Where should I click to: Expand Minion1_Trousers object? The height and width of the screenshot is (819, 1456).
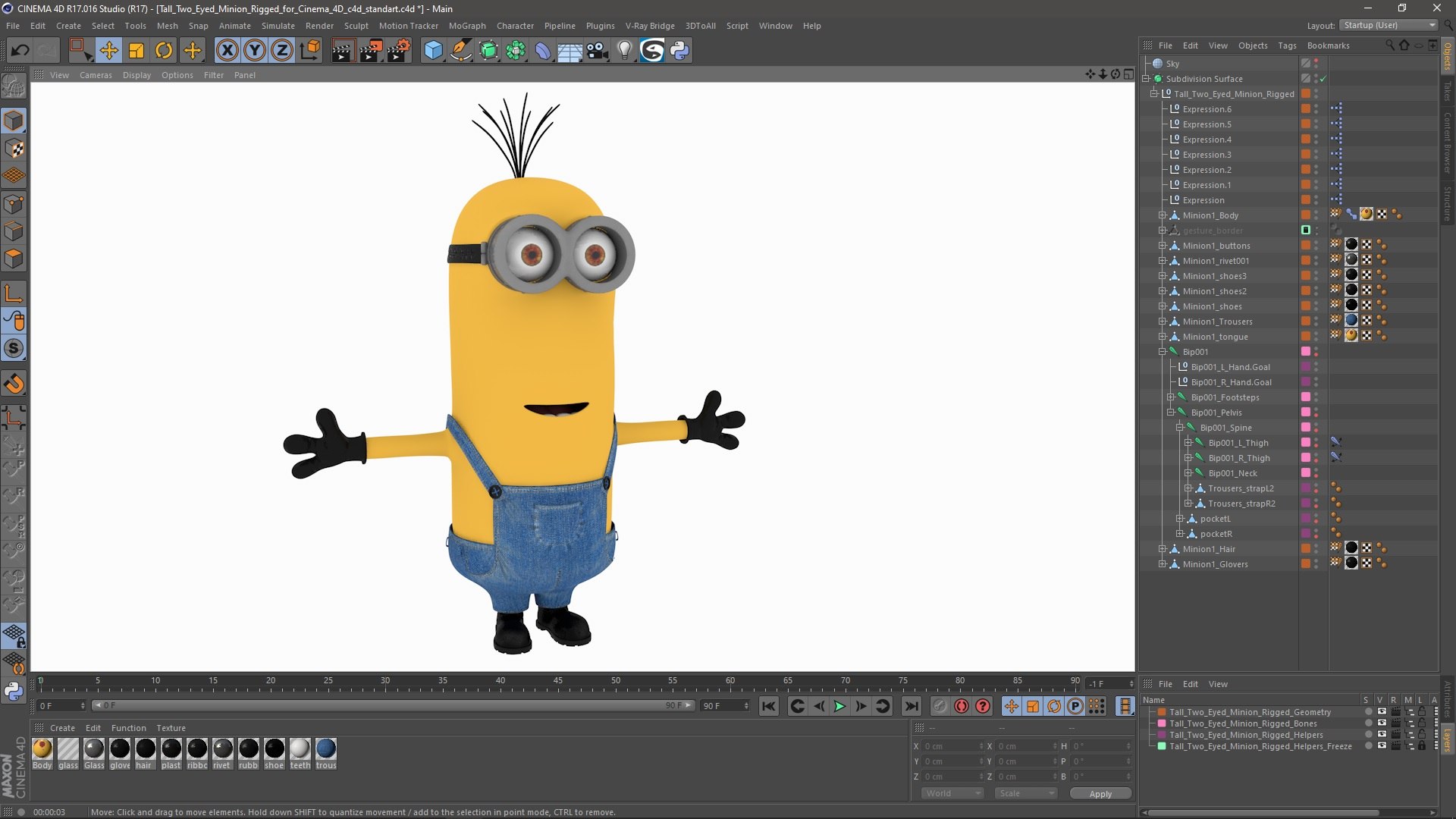1162,322
